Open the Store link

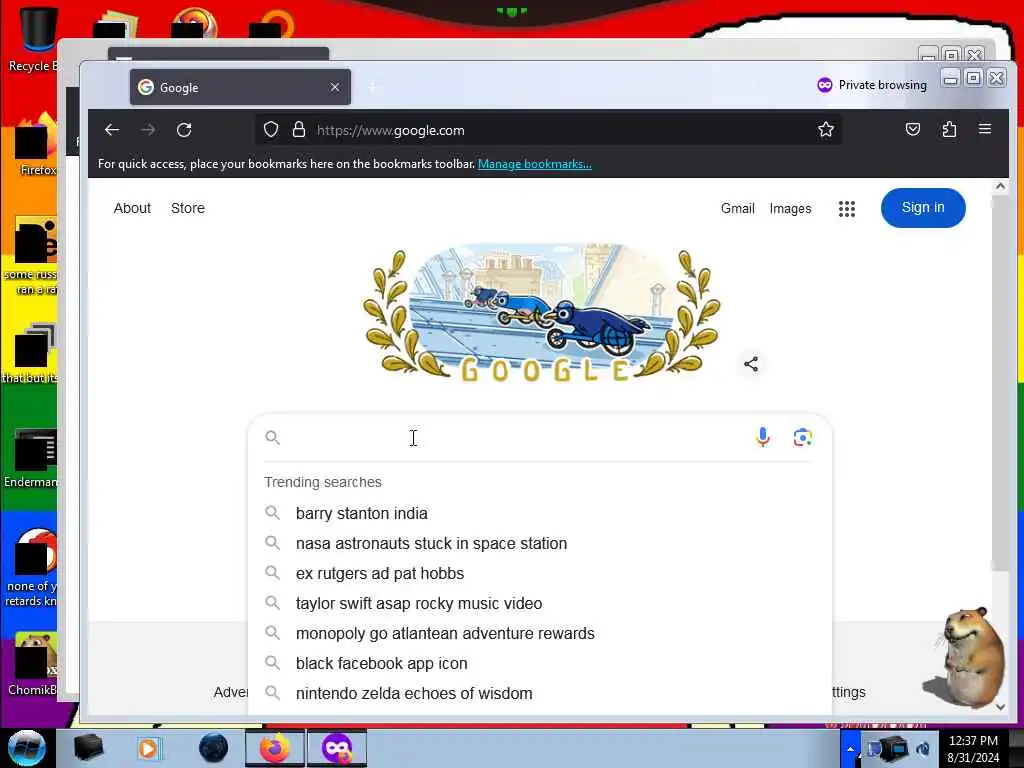click(187, 208)
